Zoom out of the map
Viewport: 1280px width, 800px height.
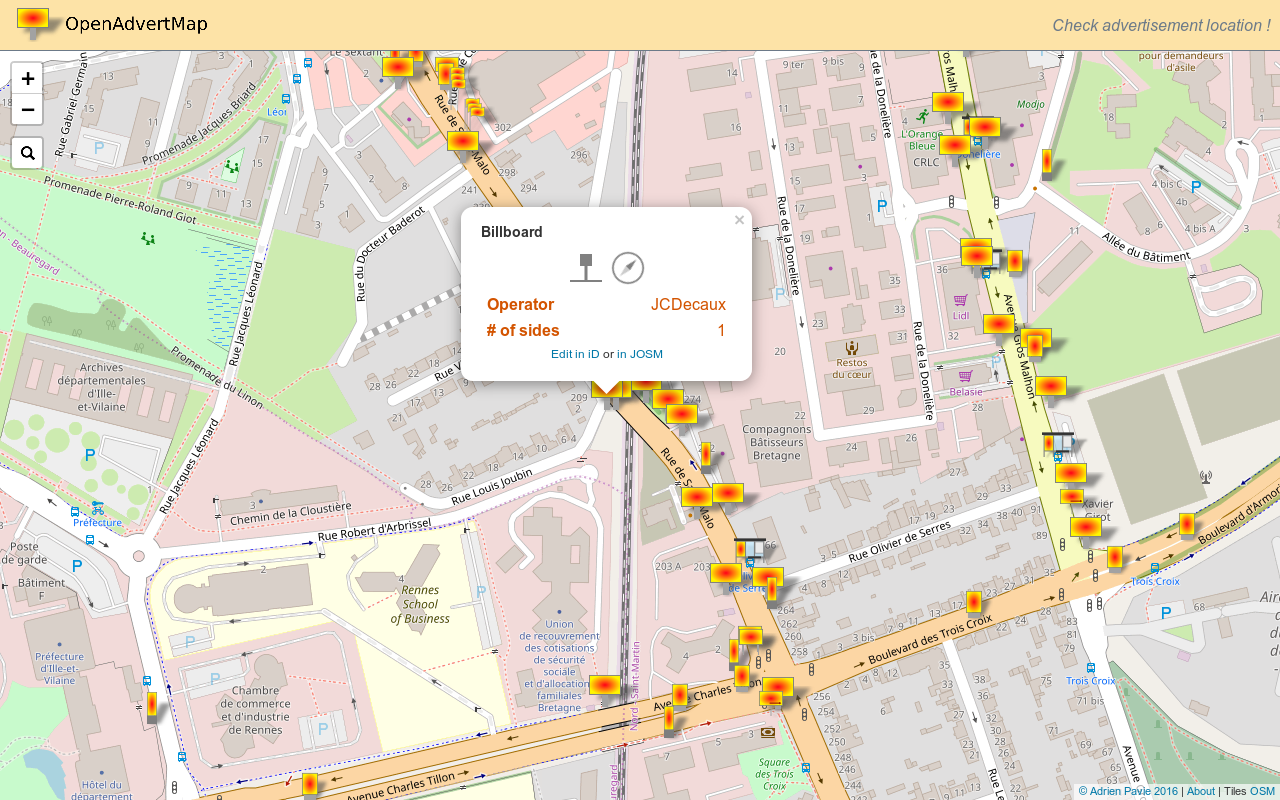[x=27, y=109]
